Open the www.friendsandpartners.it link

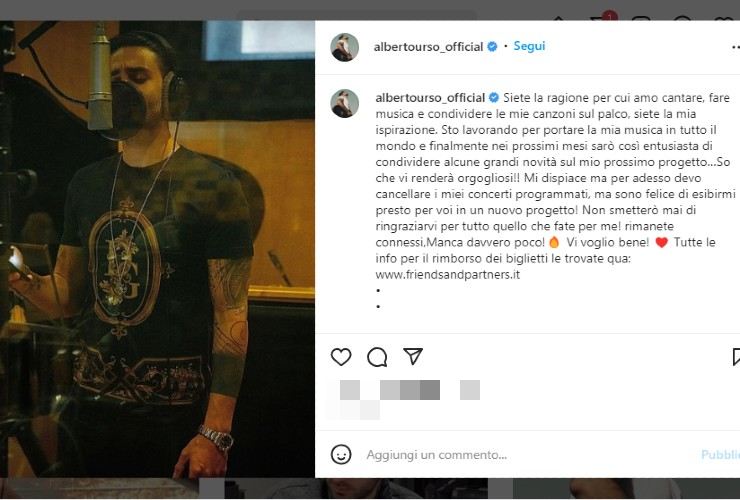(447, 274)
